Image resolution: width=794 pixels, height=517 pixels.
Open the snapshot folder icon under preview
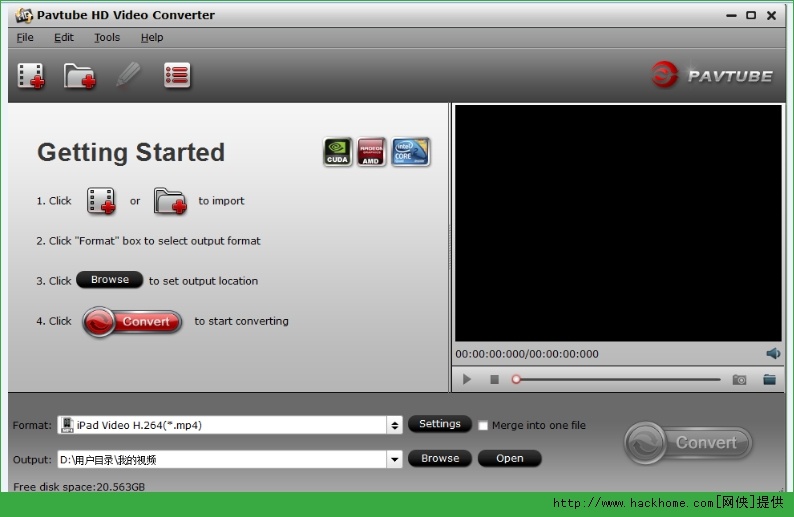(x=769, y=380)
